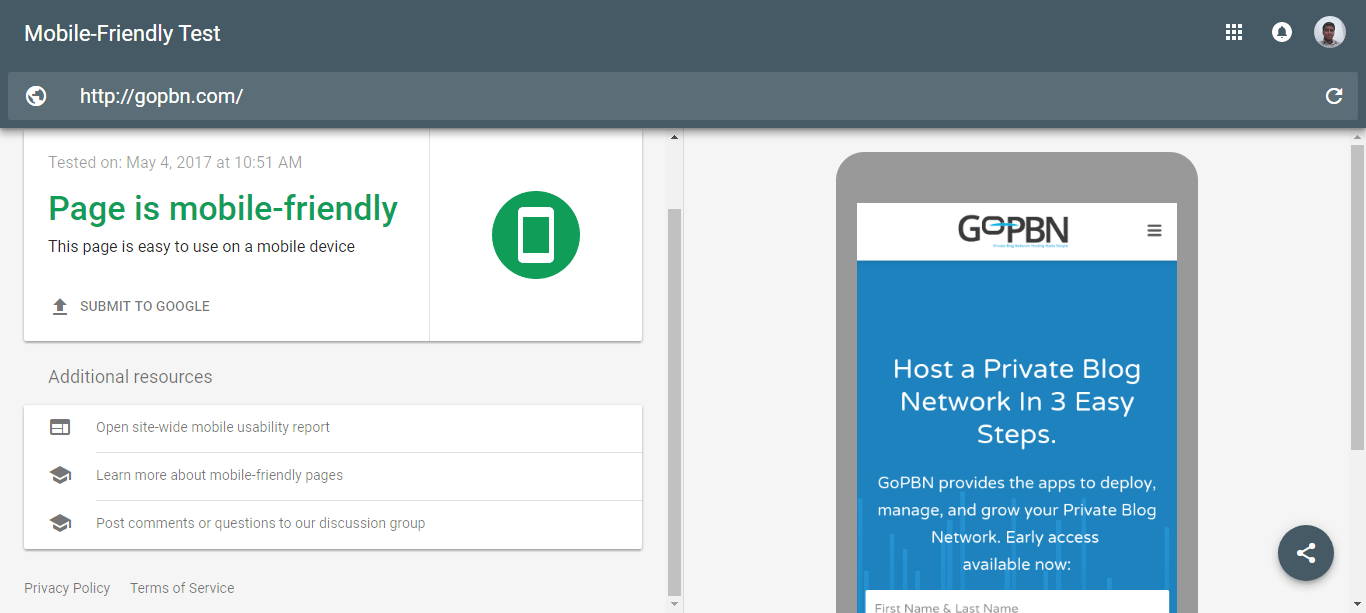Viewport: 1366px width, 613px height.
Task: Open the Privacy Policy link
Action: pos(67,588)
